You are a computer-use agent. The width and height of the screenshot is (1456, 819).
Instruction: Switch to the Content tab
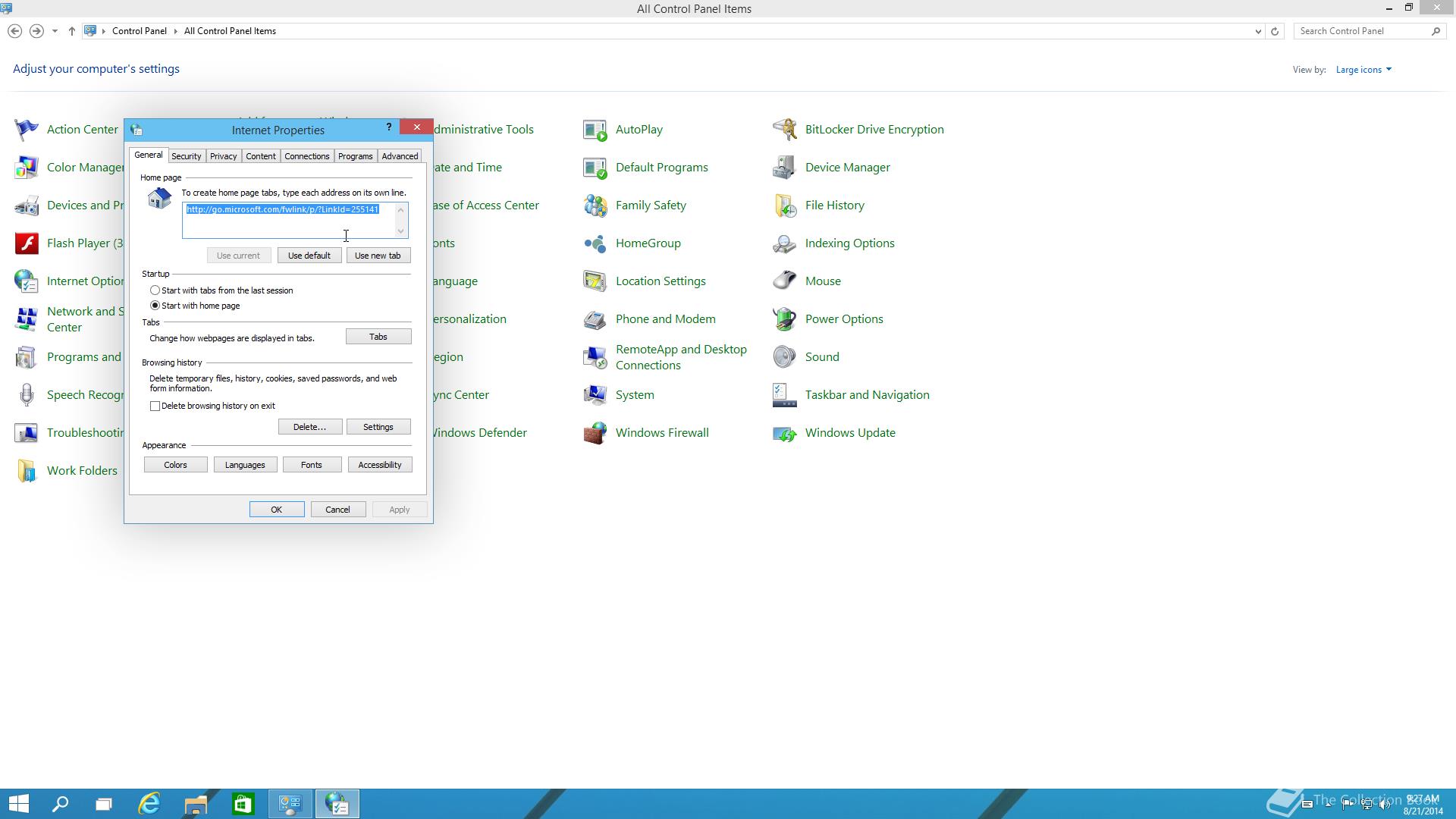coord(261,156)
